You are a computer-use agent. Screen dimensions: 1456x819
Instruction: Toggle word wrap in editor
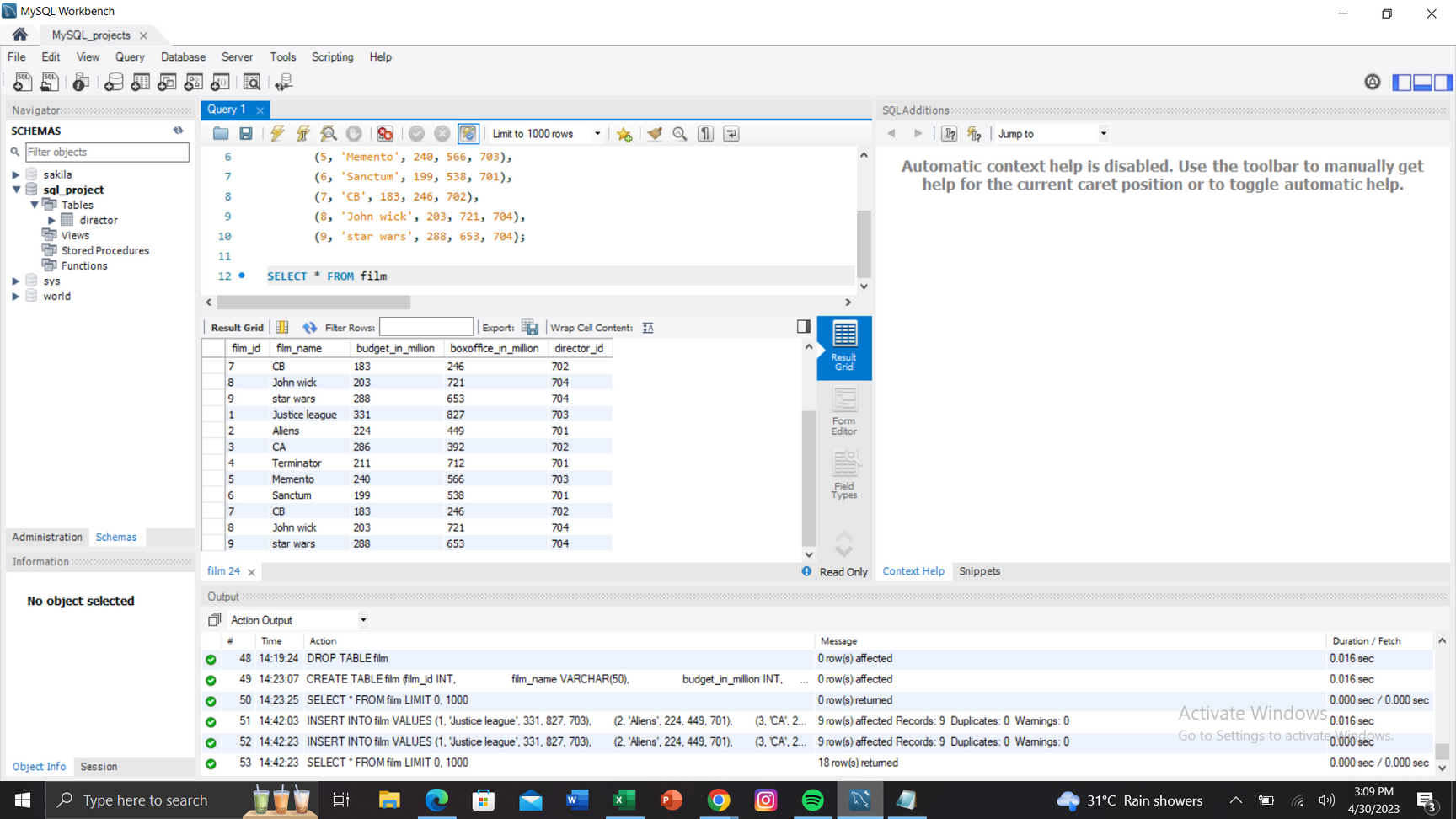click(x=731, y=134)
